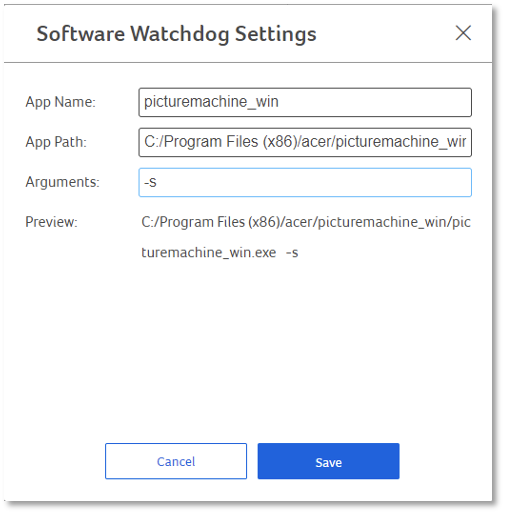Image resolution: width=506 pixels, height=514 pixels.
Task: Click the "Arguments:" label
Action: [62, 182]
